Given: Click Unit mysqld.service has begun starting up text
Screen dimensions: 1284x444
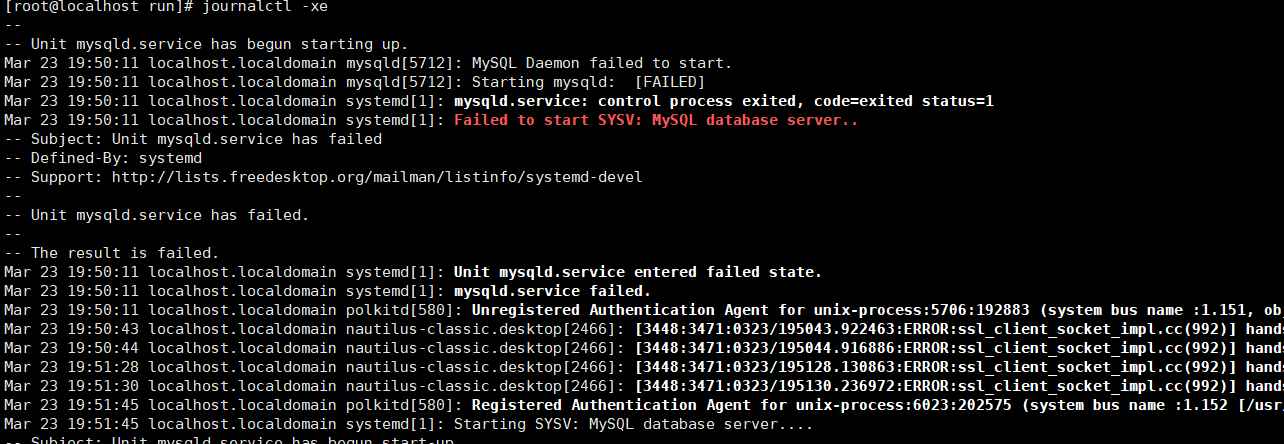Looking at the screenshot, I should [x=219, y=44].
